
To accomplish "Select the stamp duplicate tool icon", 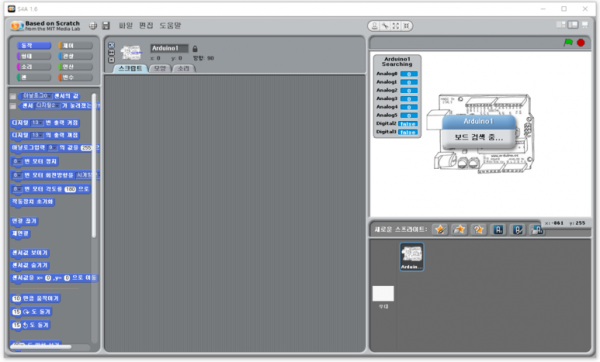I will [x=375, y=26].
